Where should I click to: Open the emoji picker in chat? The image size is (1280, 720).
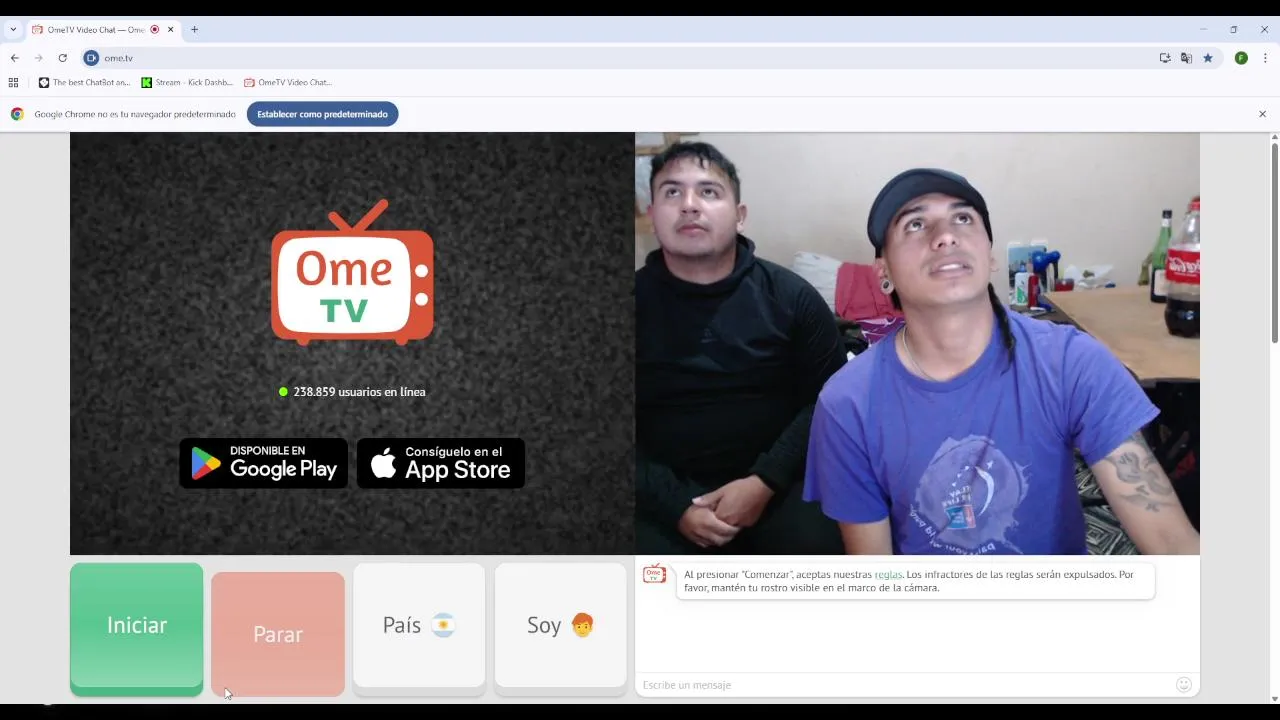1184,685
